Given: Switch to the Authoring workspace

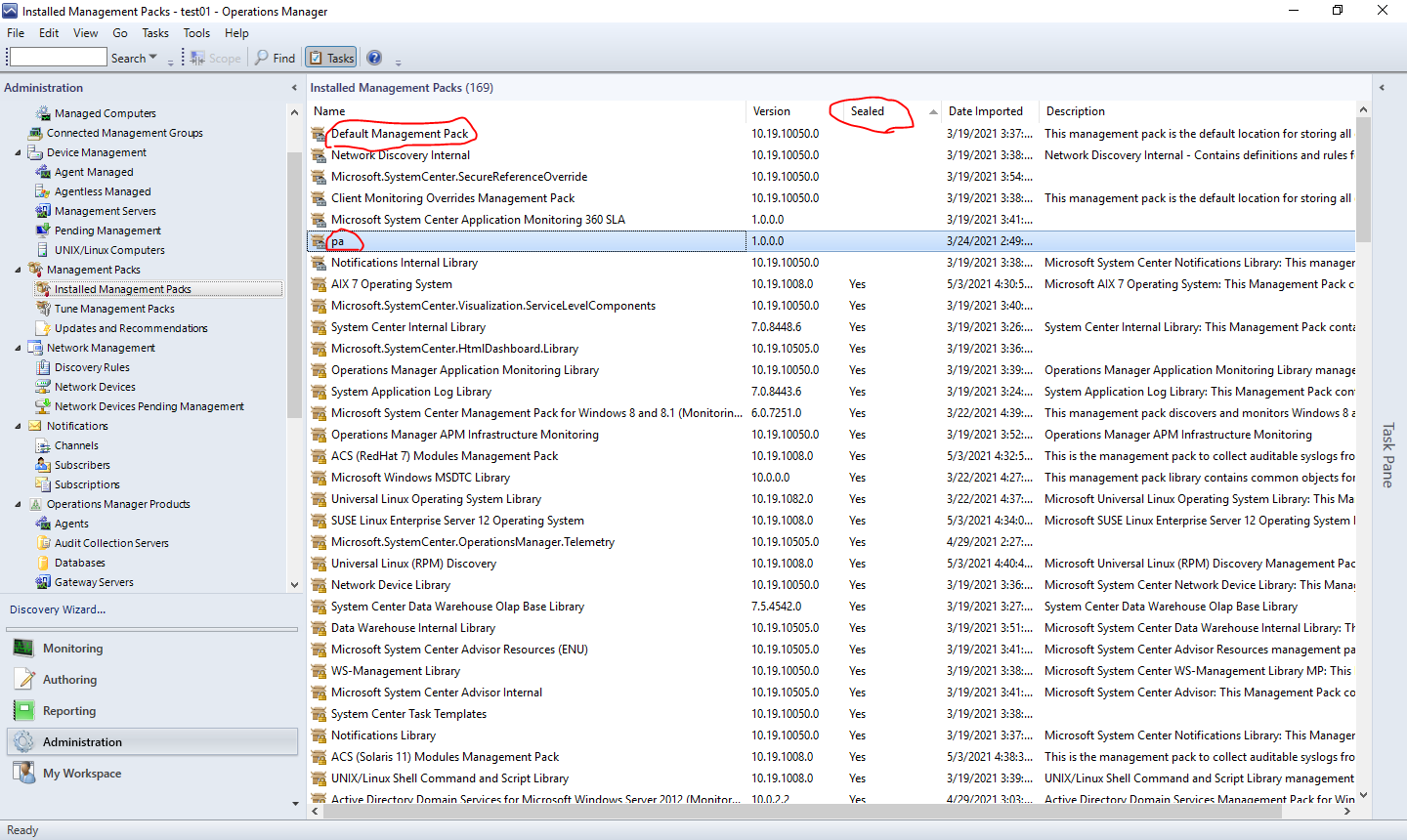Looking at the screenshot, I should [x=151, y=680].
